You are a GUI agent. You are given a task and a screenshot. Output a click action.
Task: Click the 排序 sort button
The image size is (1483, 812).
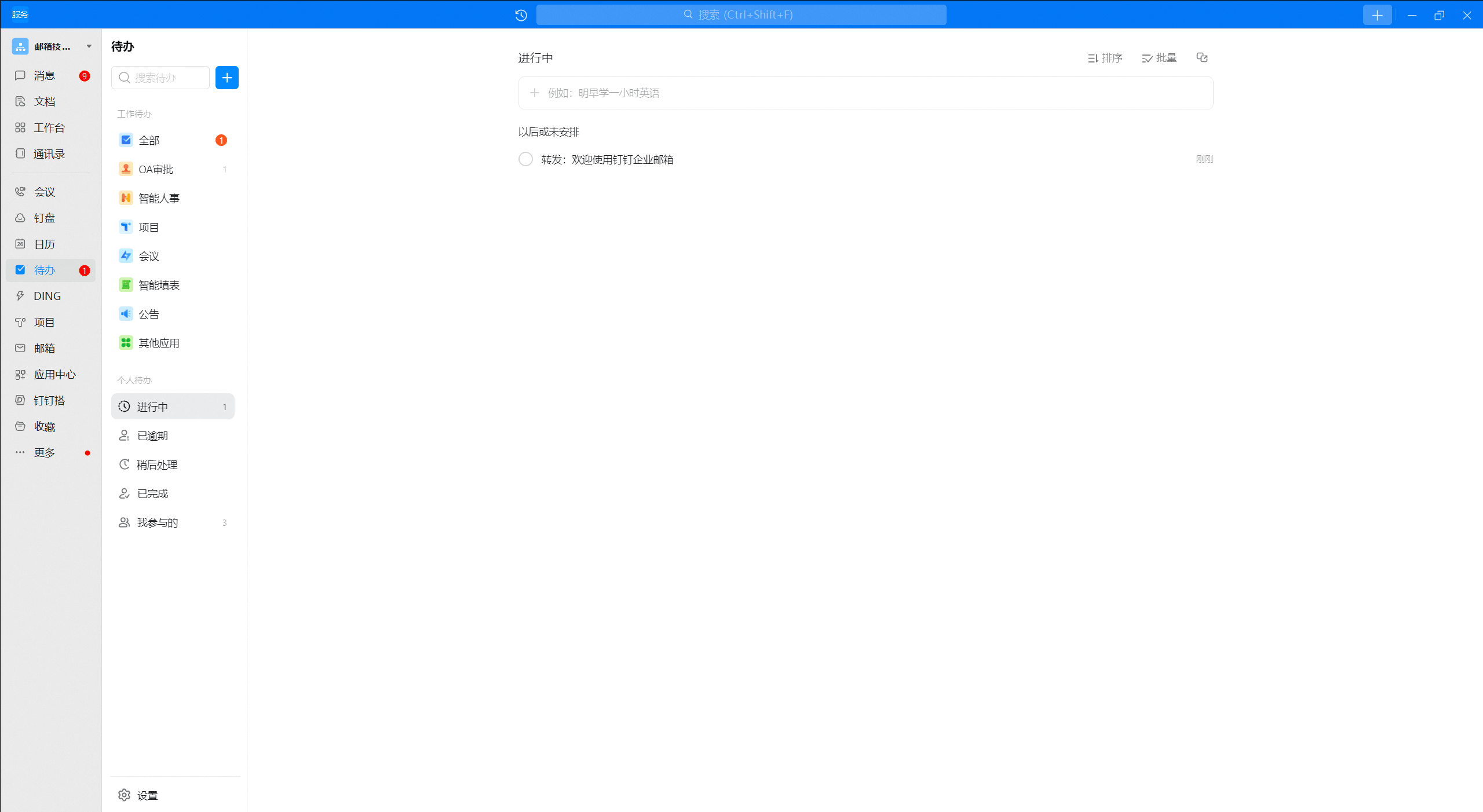pos(1105,58)
